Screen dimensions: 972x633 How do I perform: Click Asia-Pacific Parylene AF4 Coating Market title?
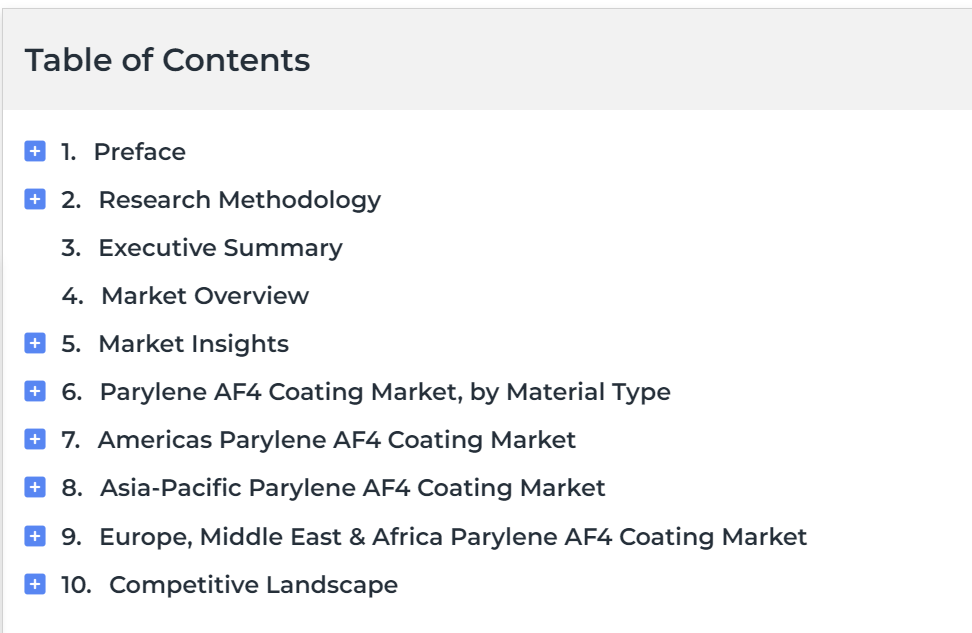click(x=353, y=489)
